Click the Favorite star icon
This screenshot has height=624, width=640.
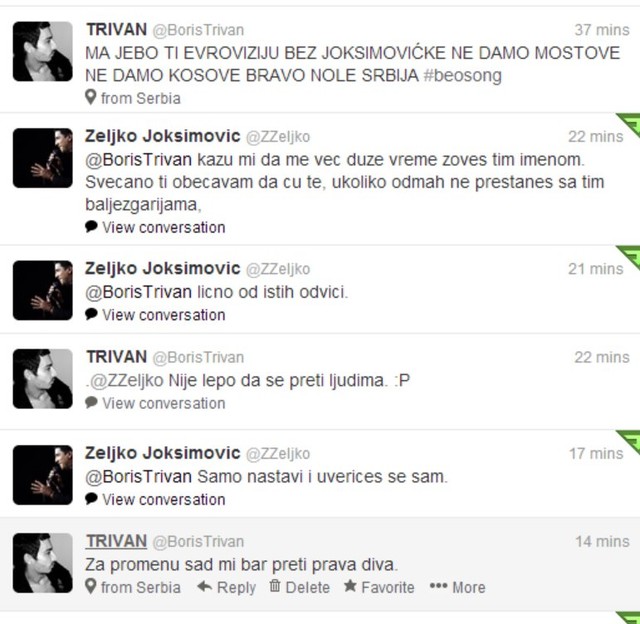tap(350, 586)
